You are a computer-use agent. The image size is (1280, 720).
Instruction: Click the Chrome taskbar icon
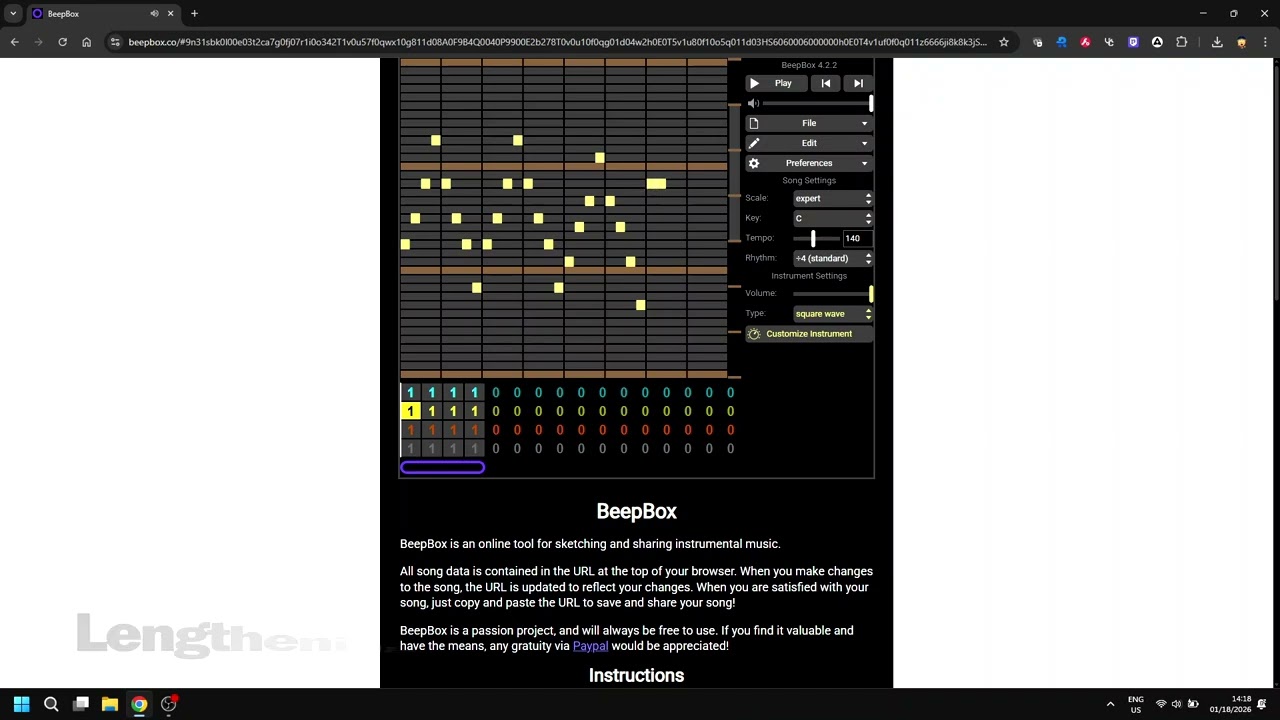[139, 704]
